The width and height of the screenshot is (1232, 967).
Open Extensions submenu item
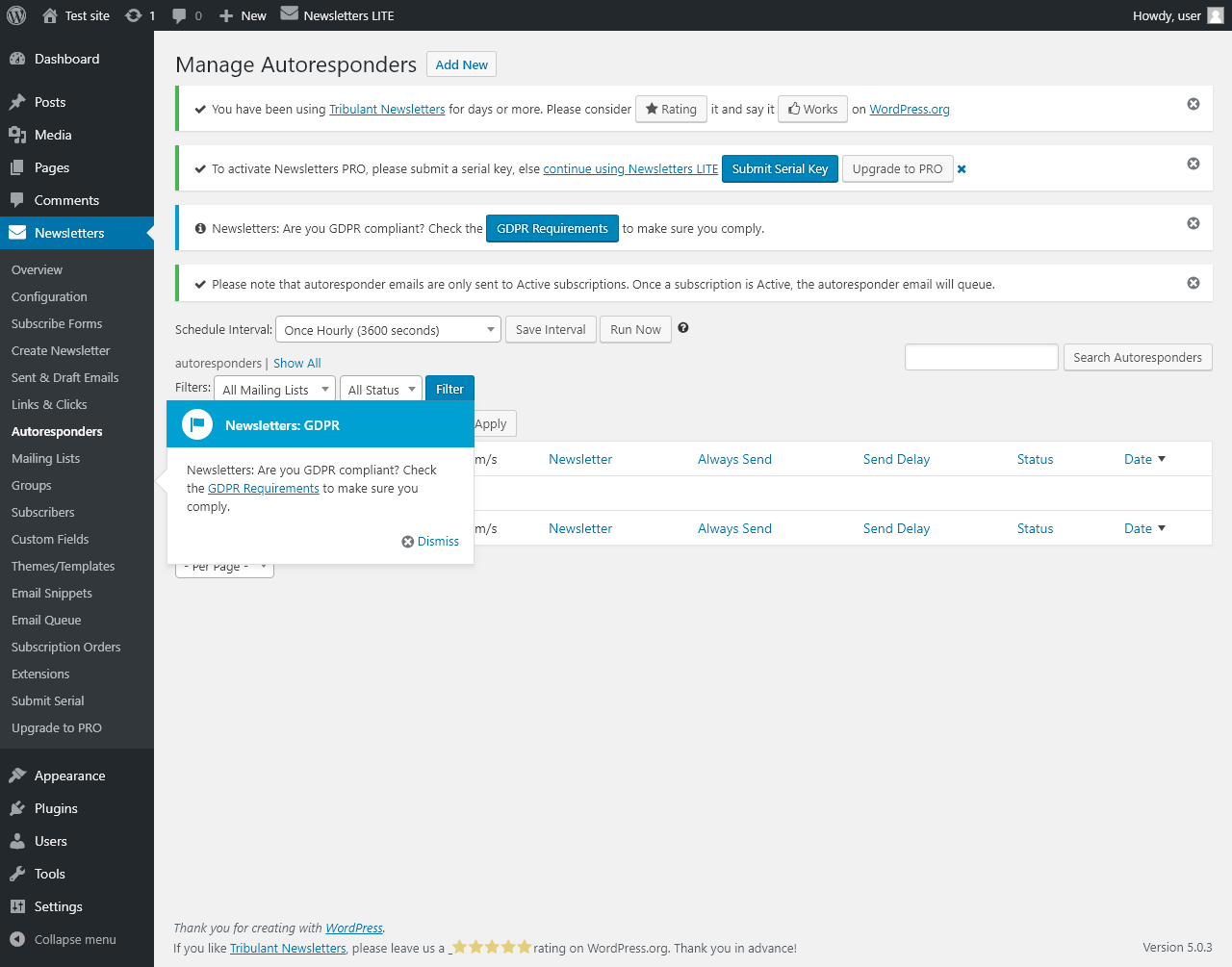click(x=40, y=674)
